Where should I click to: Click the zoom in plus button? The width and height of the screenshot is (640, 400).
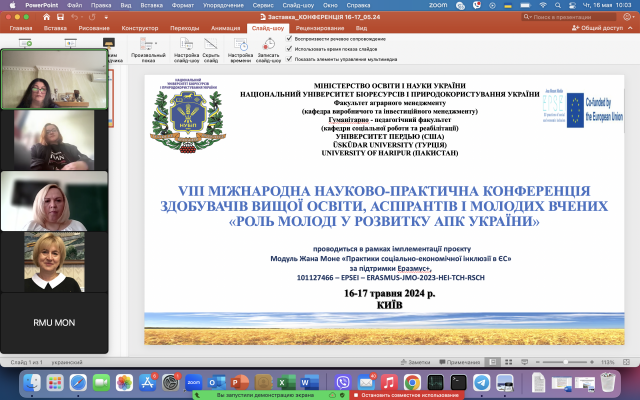pyautogui.click(x=592, y=362)
